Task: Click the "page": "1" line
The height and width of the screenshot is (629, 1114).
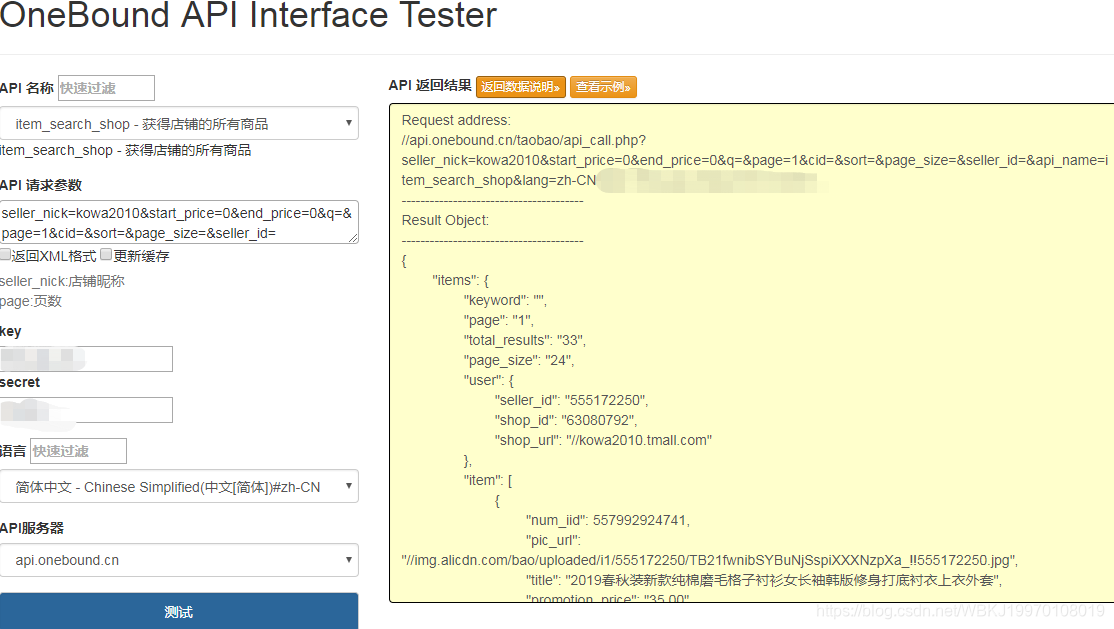Action: (499, 321)
